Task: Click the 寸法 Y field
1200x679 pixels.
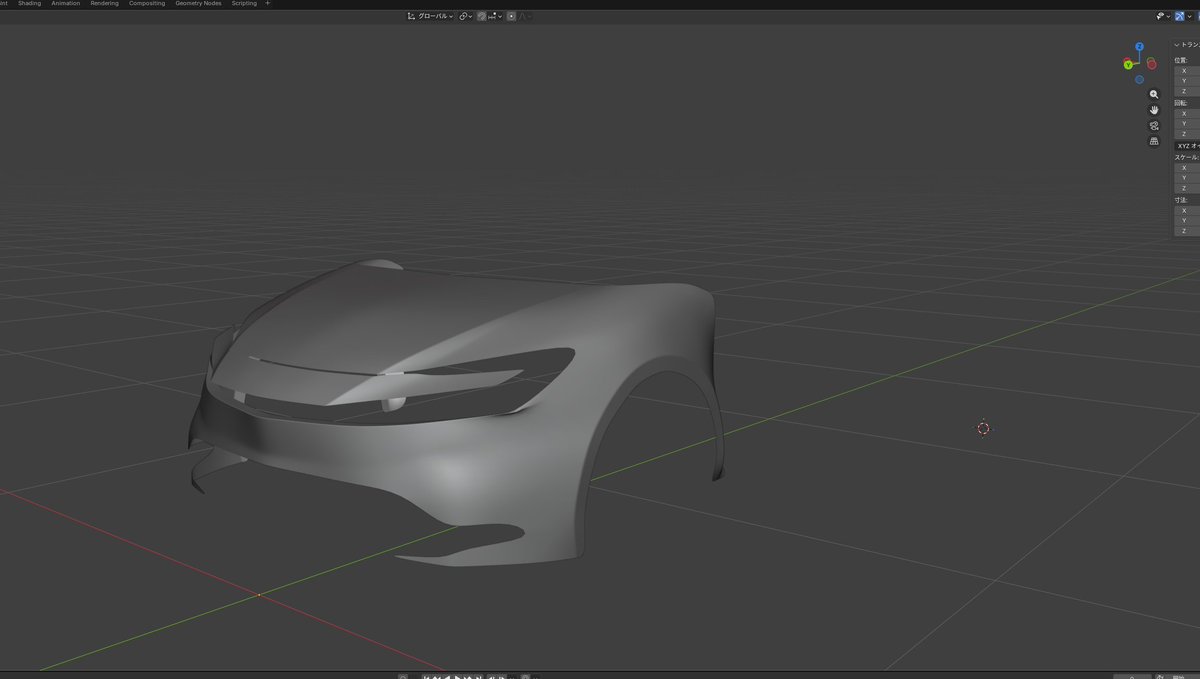Action: click(x=1187, y=221)
